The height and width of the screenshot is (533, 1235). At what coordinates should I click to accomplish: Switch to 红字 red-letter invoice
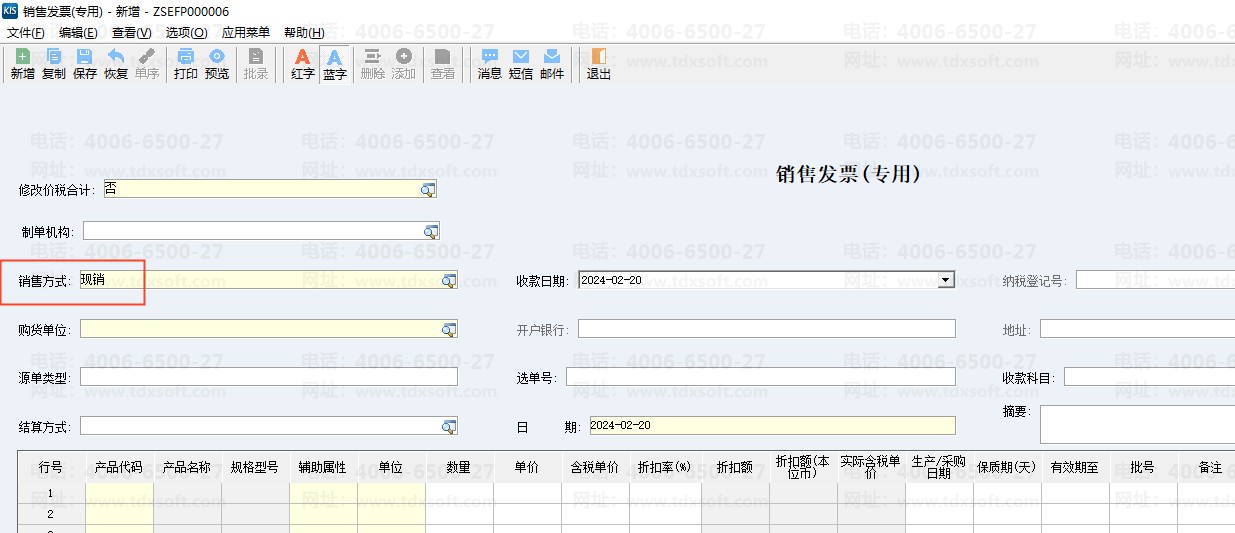click(x=303, y=64)
